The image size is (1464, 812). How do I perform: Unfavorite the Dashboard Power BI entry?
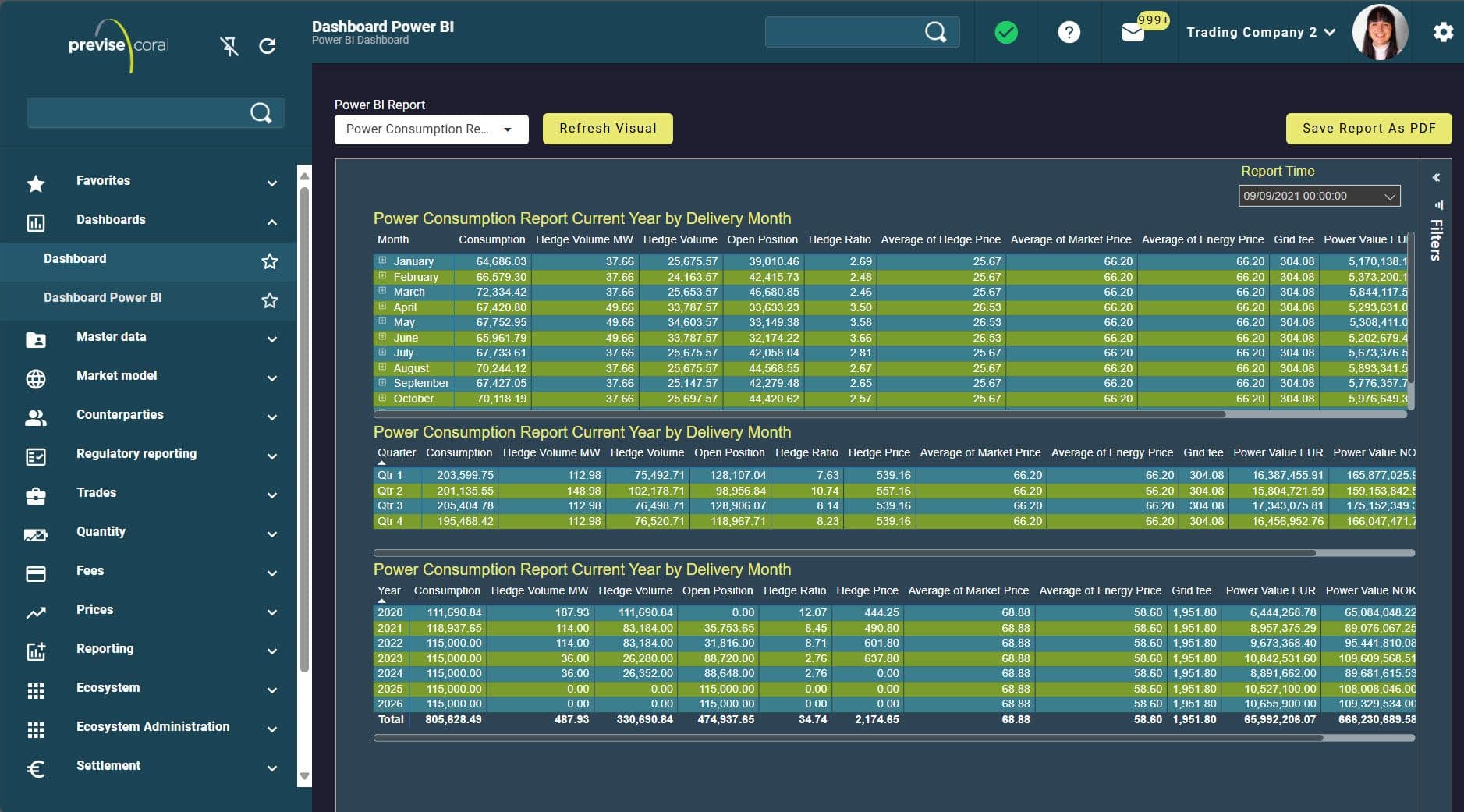point(269,300)
